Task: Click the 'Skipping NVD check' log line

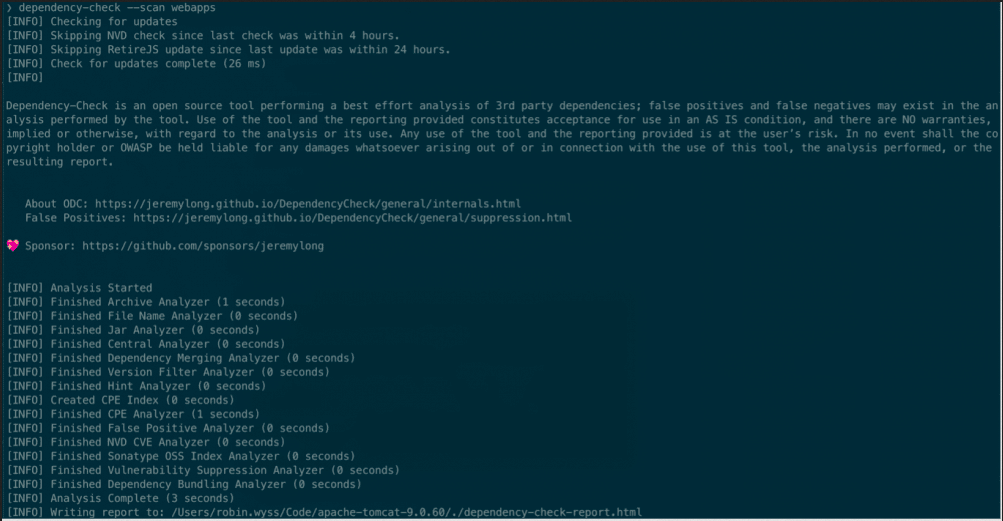Action: pos(203,36)
